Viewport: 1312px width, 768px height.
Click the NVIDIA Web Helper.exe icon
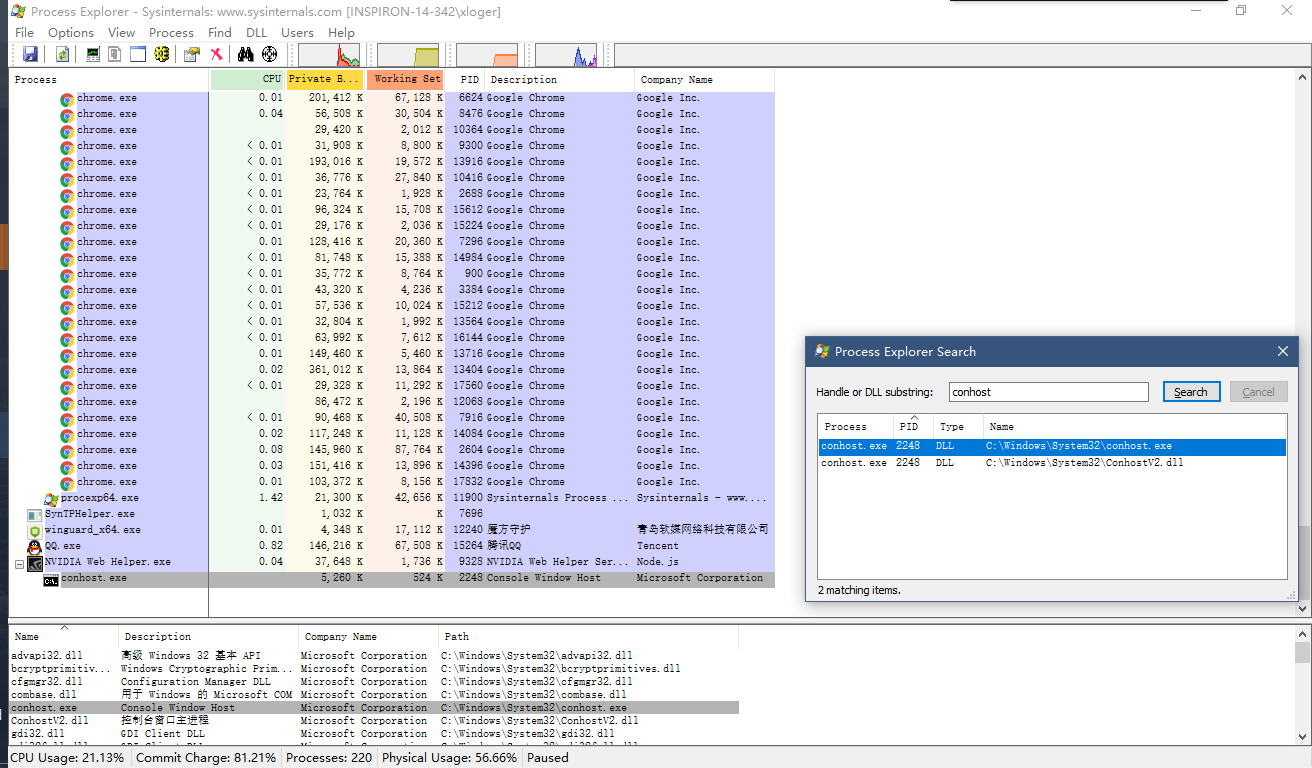point(35,562)
